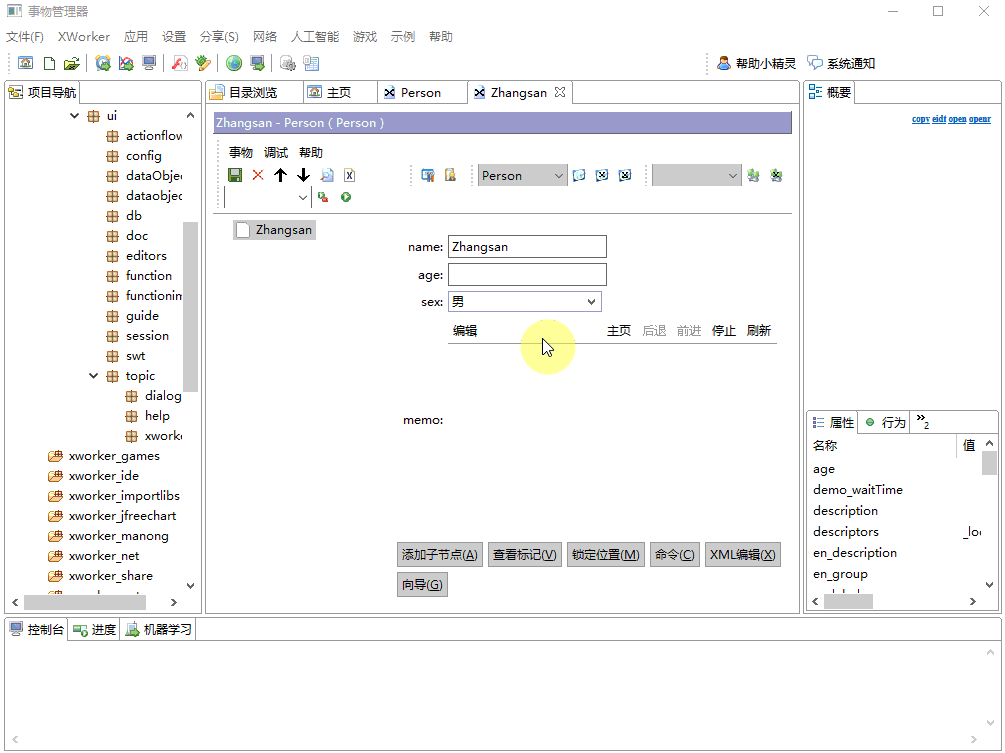Click 帮助小精灵 helper in toolbar
Viewport: 1005px width, 753px height.
click(756, 63)
